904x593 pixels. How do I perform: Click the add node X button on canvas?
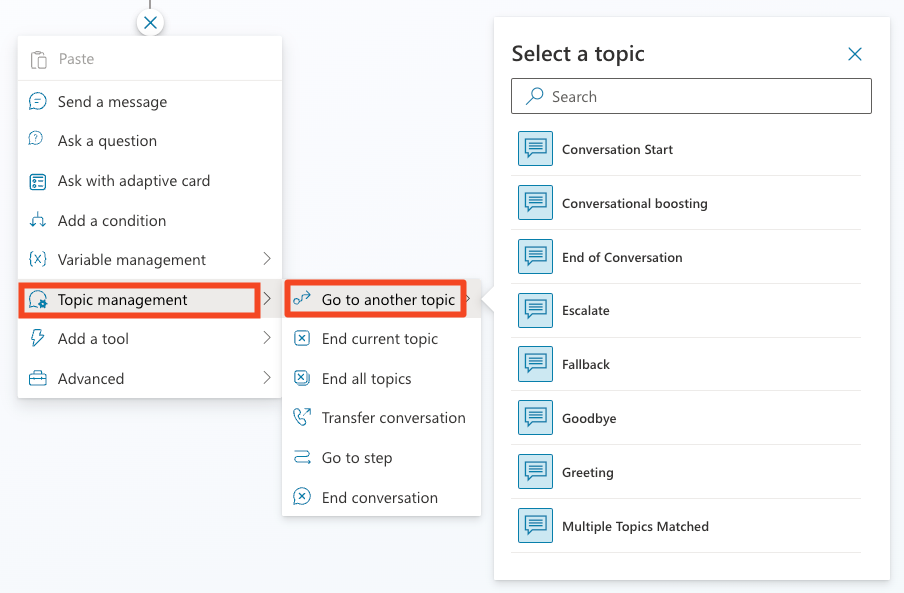click(x=150, y=22)
